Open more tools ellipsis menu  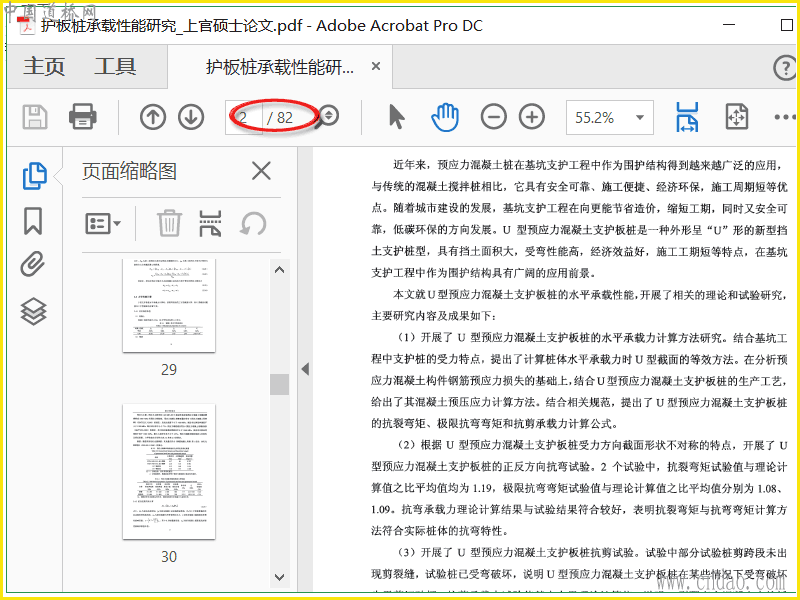point(785,117)
